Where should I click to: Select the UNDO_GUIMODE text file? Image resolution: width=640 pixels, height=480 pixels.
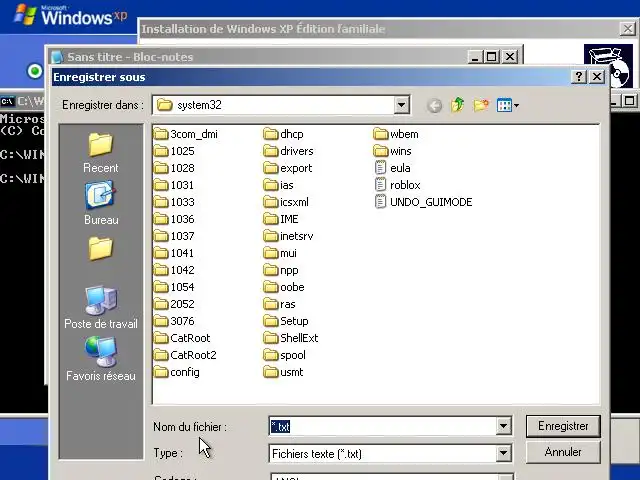tap(423, 202)
